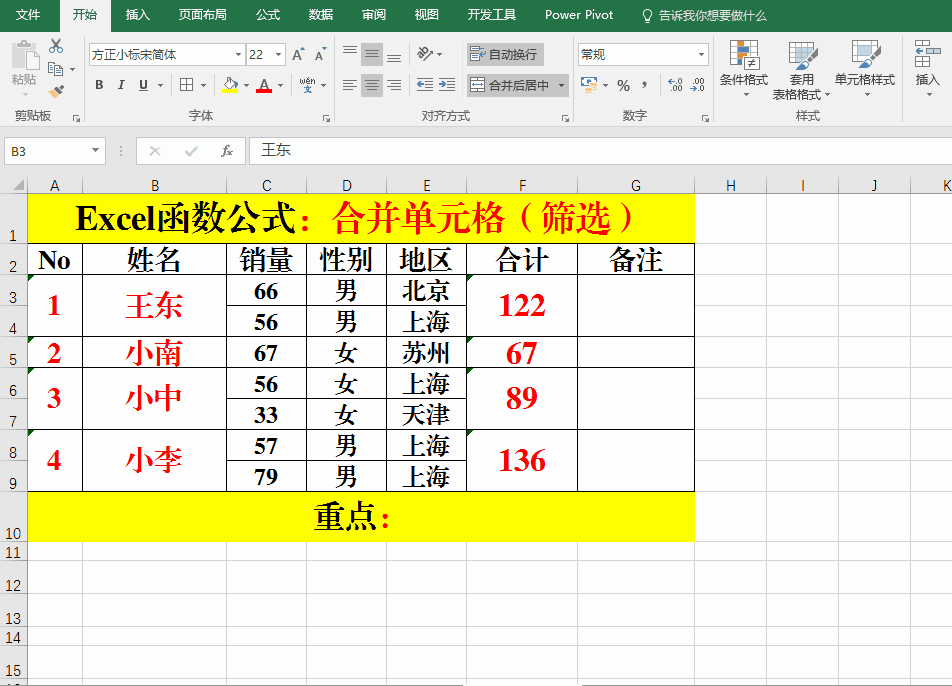Select merged cell 小南
The image size is (952, 686).
pos(154,353)
